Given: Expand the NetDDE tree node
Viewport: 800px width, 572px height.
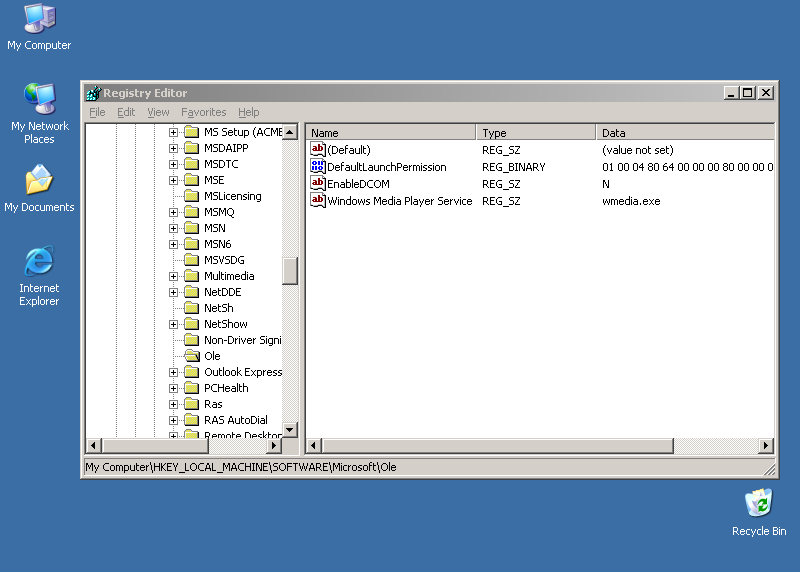Looking at the screenshot, I should point(173,292).
